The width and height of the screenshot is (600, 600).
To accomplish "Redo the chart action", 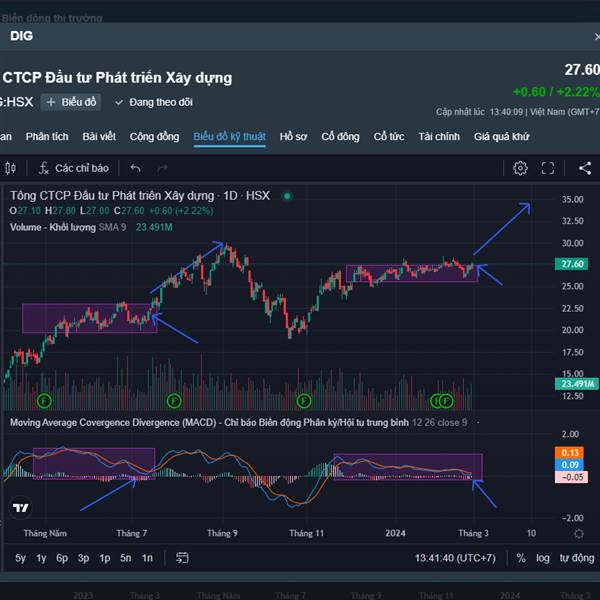I will click(162, 168).
